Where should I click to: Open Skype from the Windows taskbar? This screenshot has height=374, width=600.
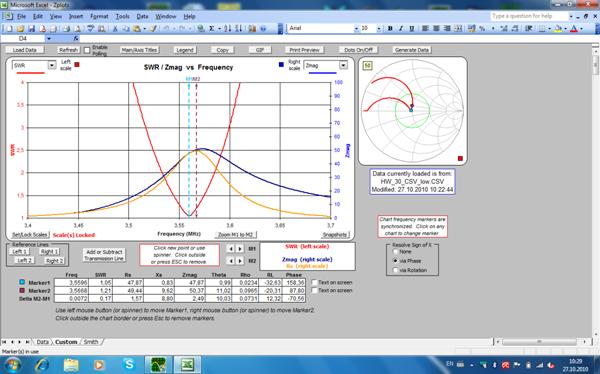pos(129,364)
